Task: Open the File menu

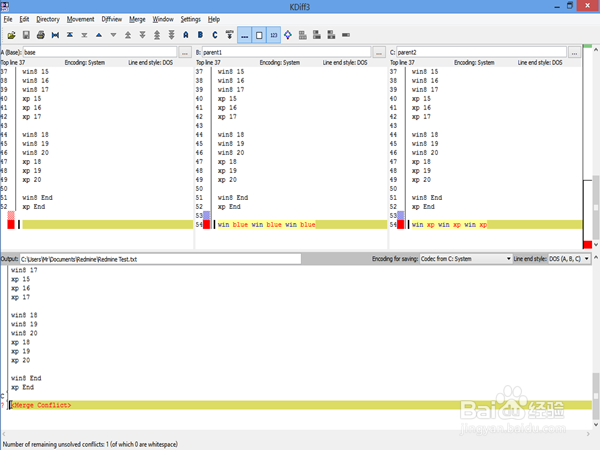Action: pos(8,19)
